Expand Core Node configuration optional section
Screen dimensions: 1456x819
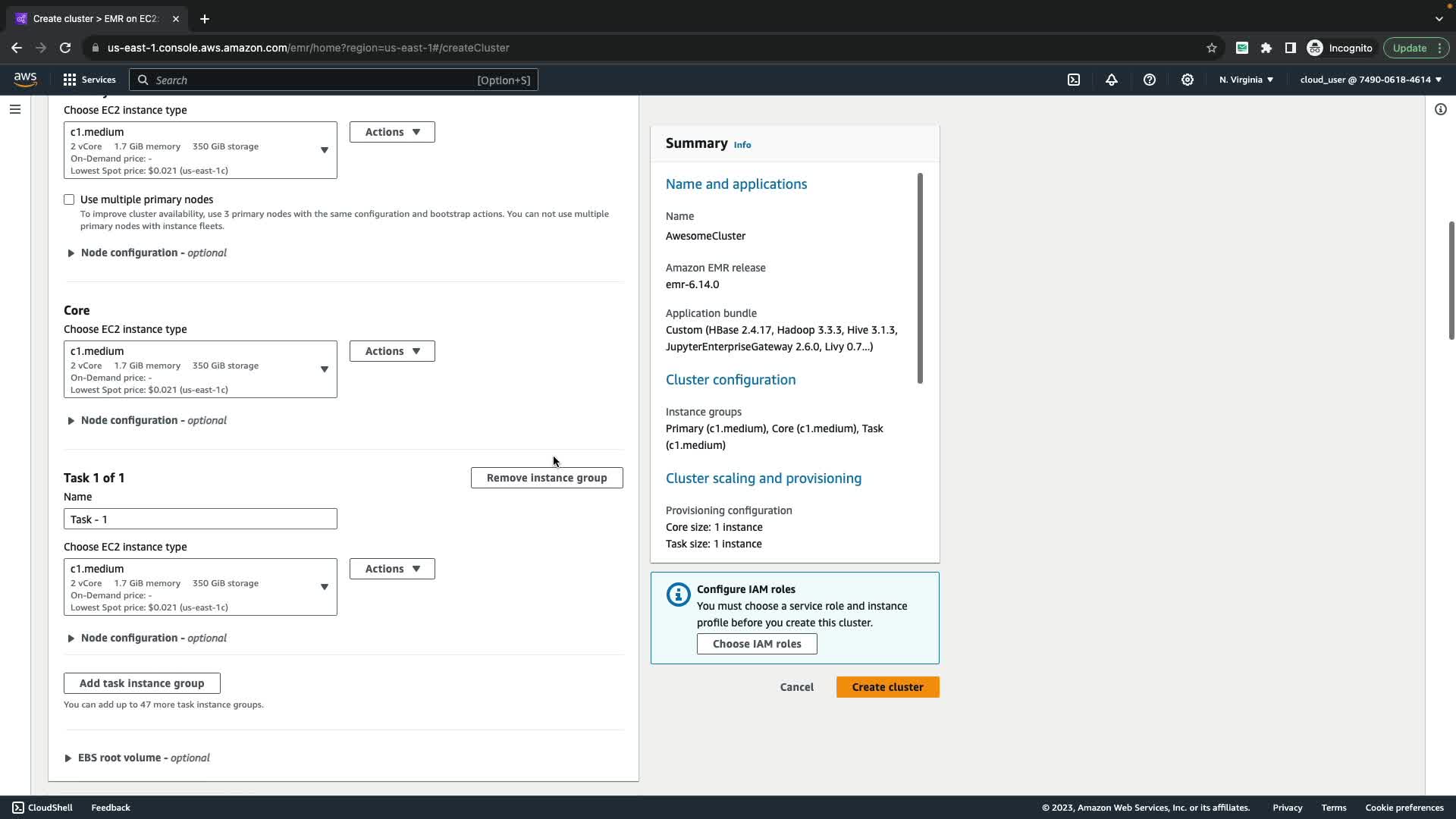tap(153, 420)
